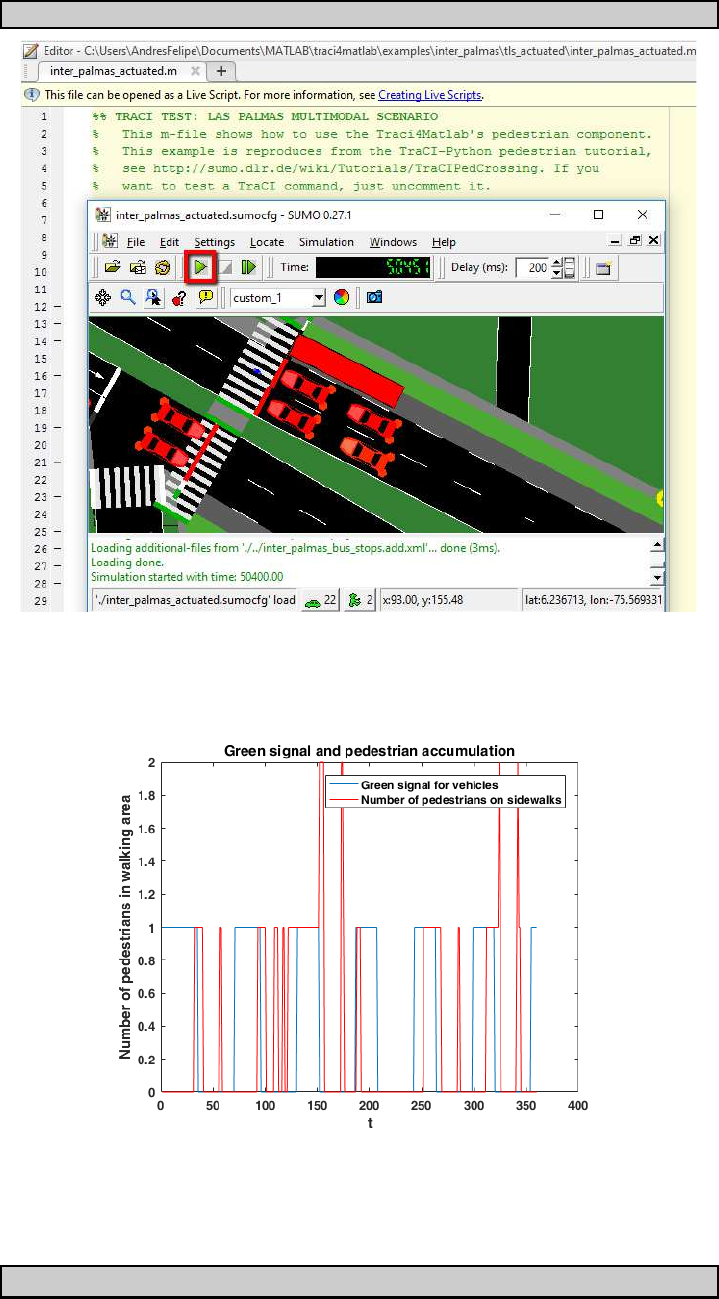The width and height of the screenshot is (719, 1299).
Task: Click the Edit breakpoints red icon
Action: pyautogui.click(x=180, y=297)
